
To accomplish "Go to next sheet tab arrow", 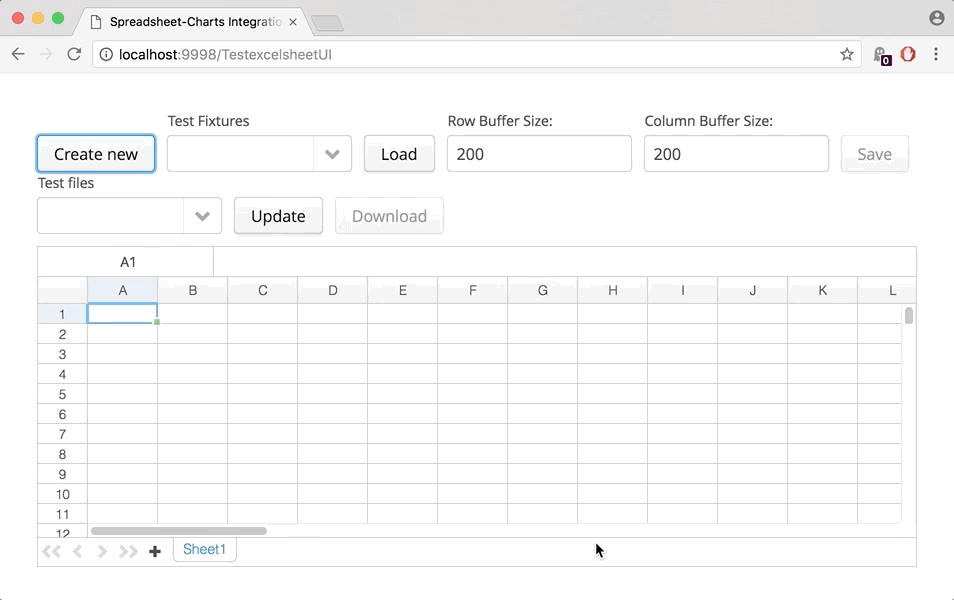I will point(102,551).
